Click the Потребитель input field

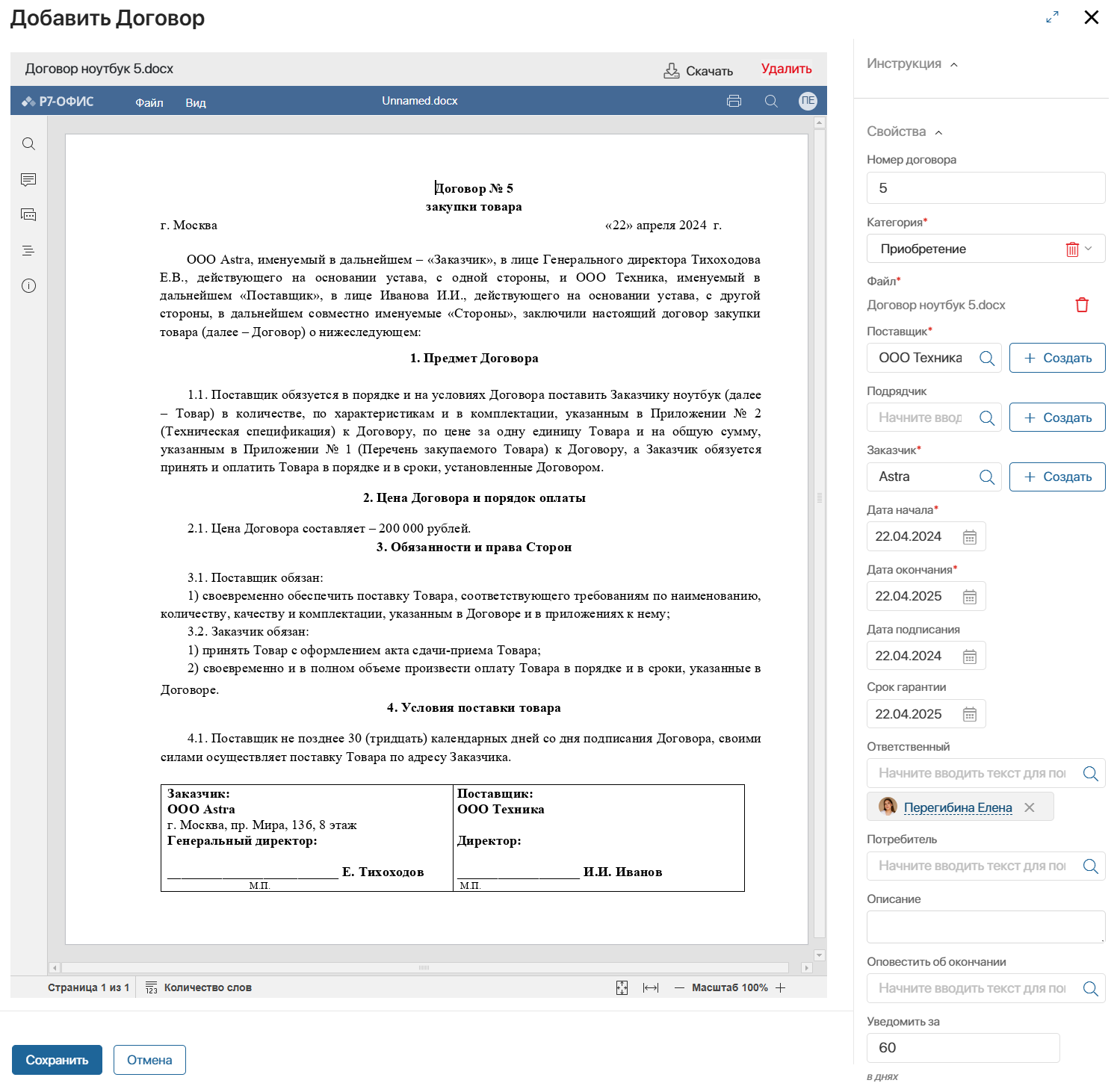click(986, 866)
